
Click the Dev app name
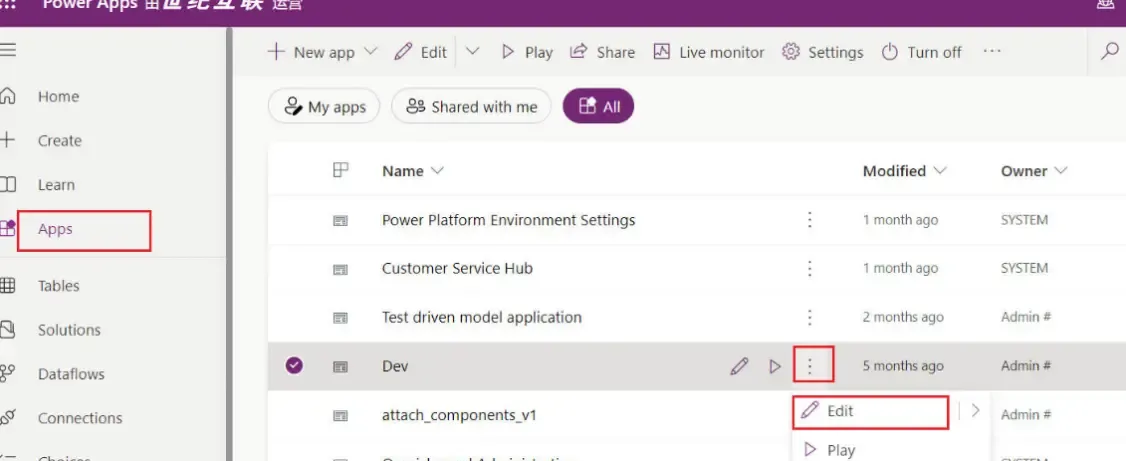pos(395,366)
